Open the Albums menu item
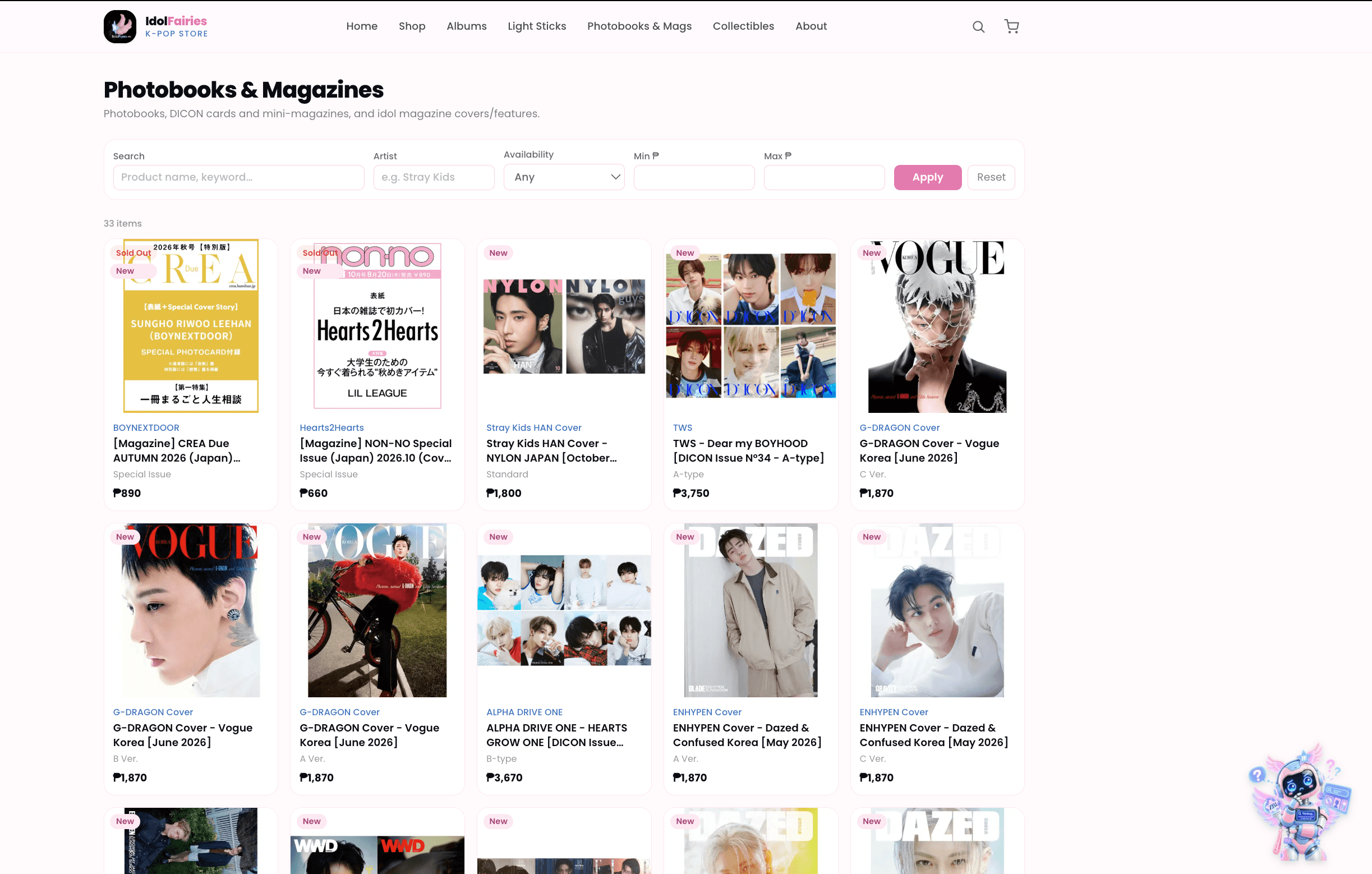The width and height of the screenshot is (1372, 874). 466,26
